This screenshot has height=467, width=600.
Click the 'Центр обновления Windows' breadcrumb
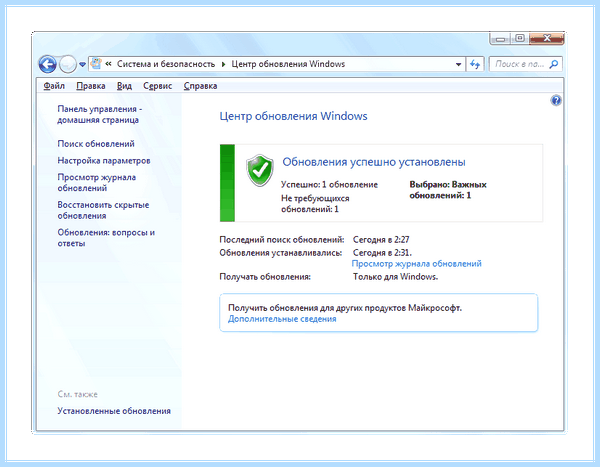[288, 64]
